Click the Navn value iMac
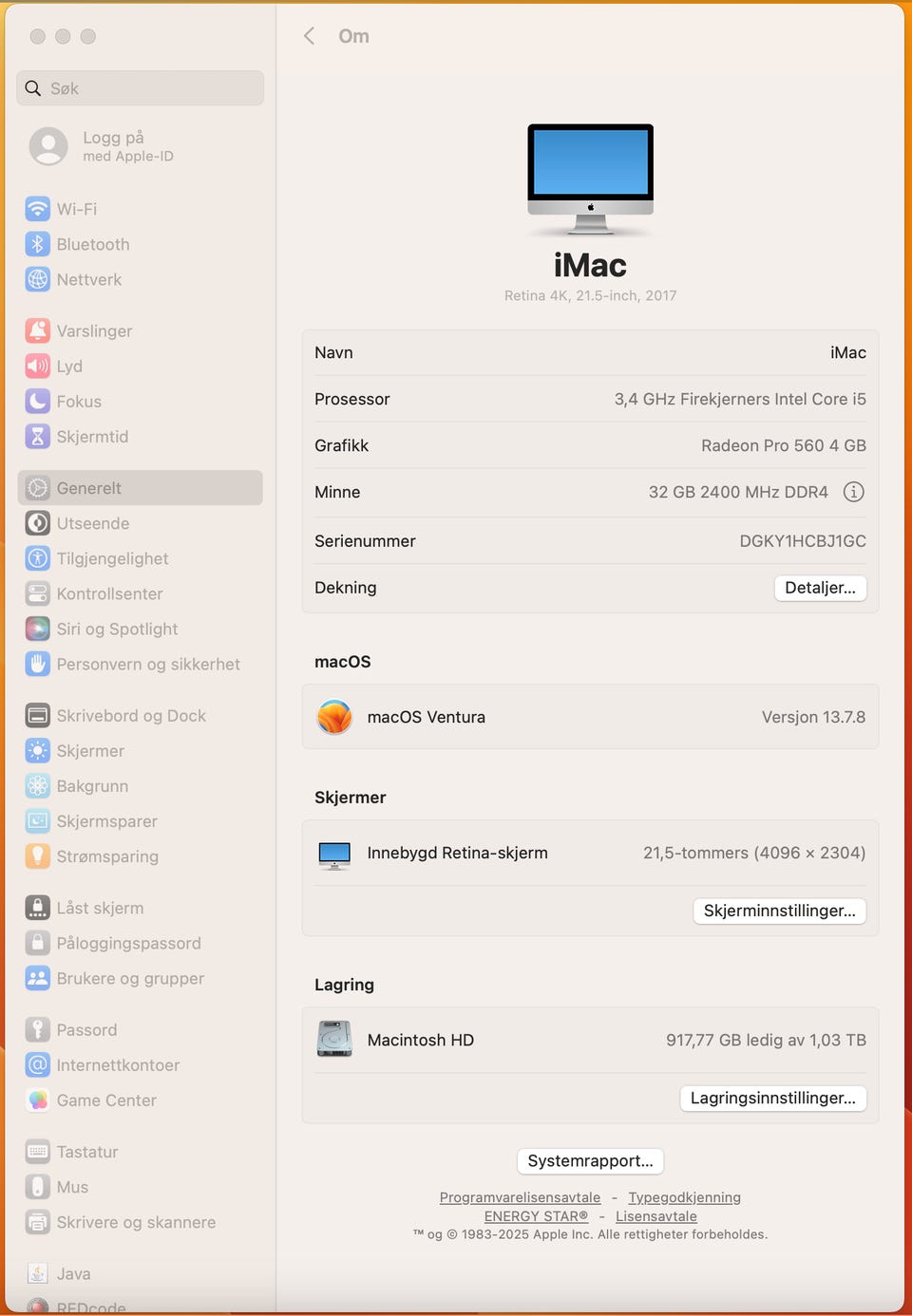The image size is (912, 1316). [x=848, y=352]
